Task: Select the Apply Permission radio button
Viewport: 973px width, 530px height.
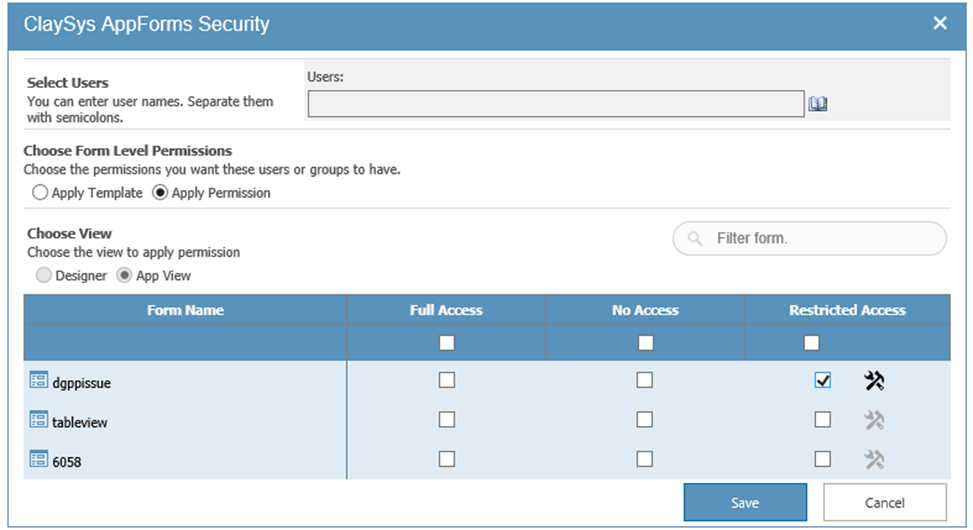Action: 160,192
